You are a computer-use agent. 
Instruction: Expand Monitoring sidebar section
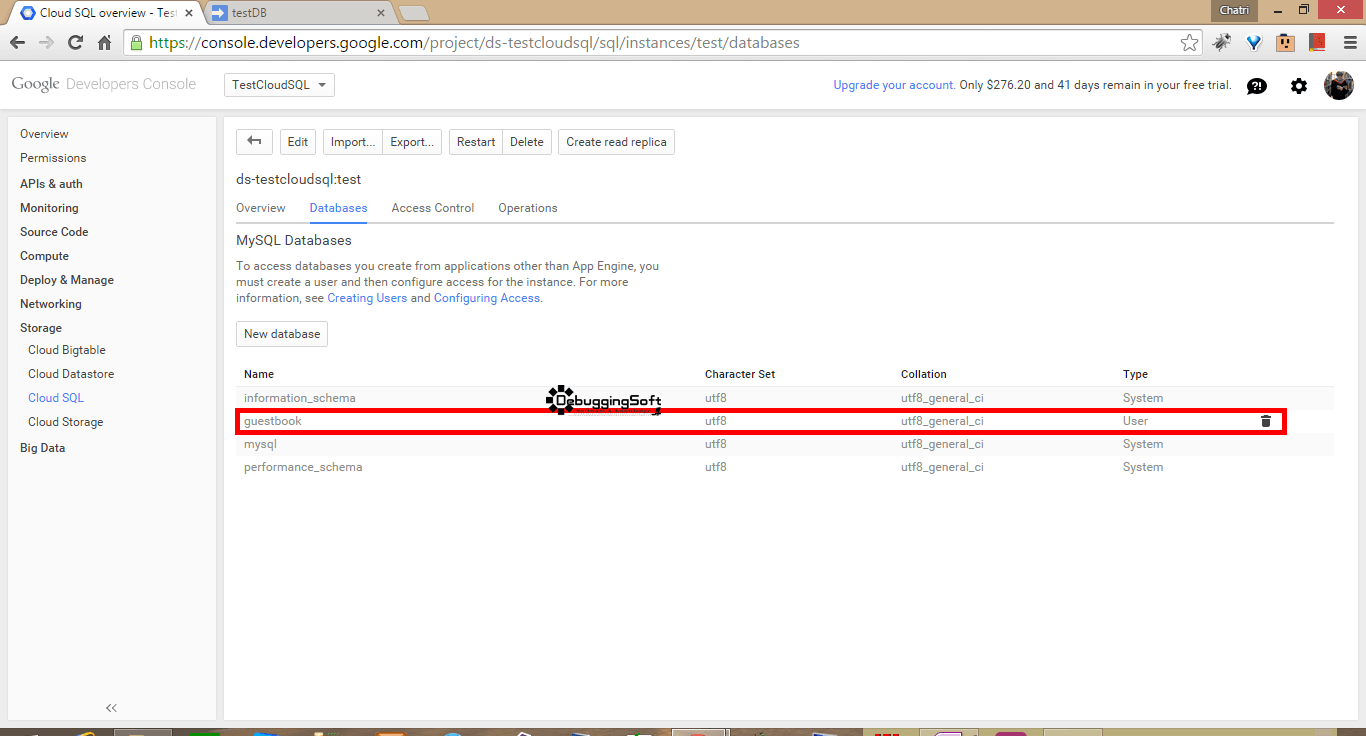[x=49, y=208]
